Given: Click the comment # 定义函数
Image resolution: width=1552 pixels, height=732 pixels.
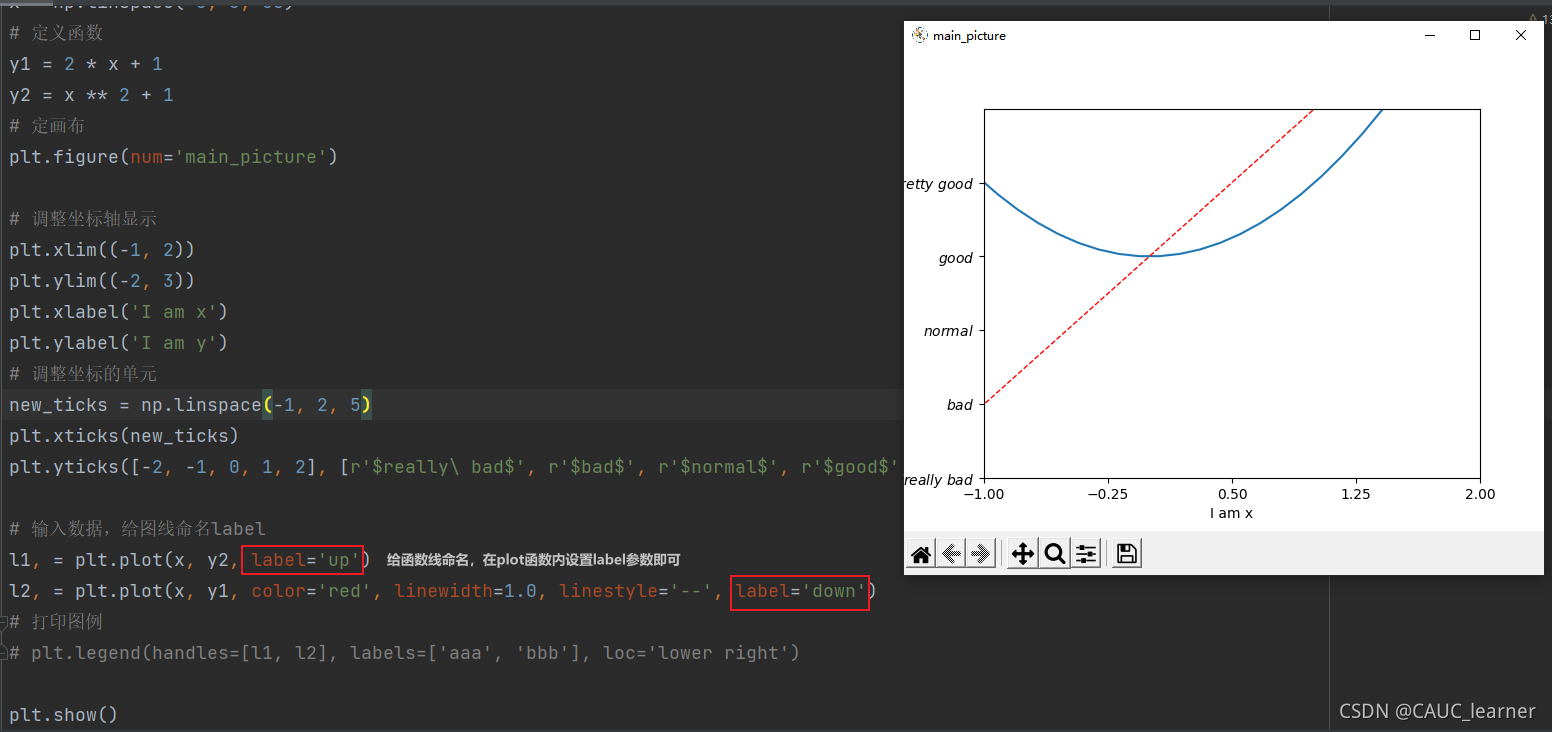Looking at the screenshot, I should tap(56, 33).
